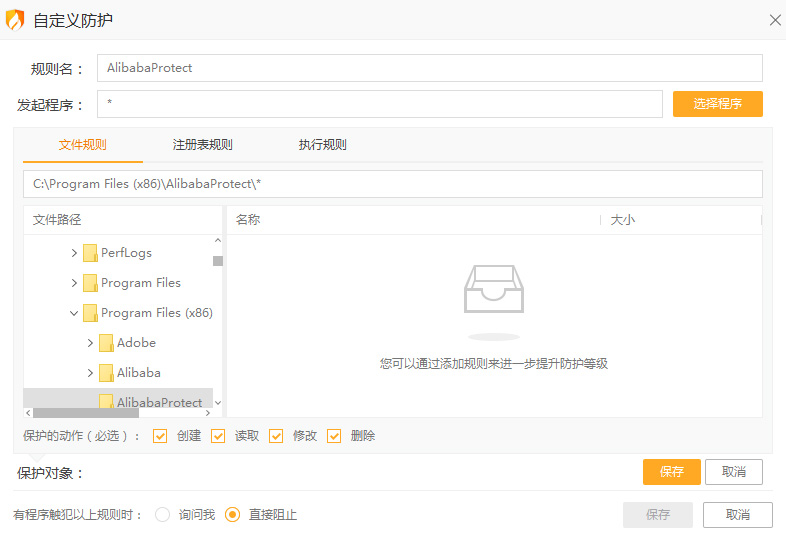Viewport: 786px width, 540px height.
Task: Click the grey 保存 button at bottom
Action: [658, 515]
